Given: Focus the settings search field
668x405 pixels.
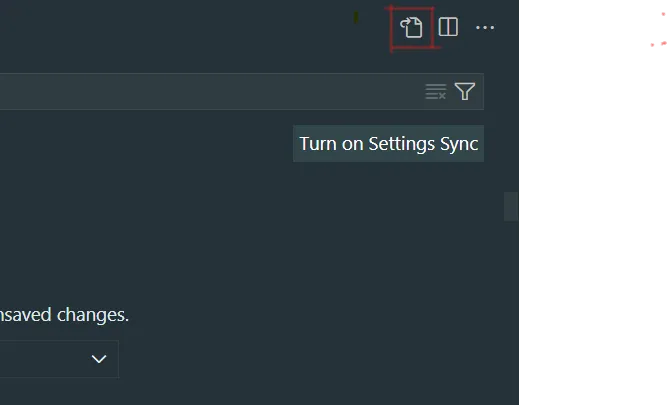Looking at the screenshot, I should (x=200, y=92).
